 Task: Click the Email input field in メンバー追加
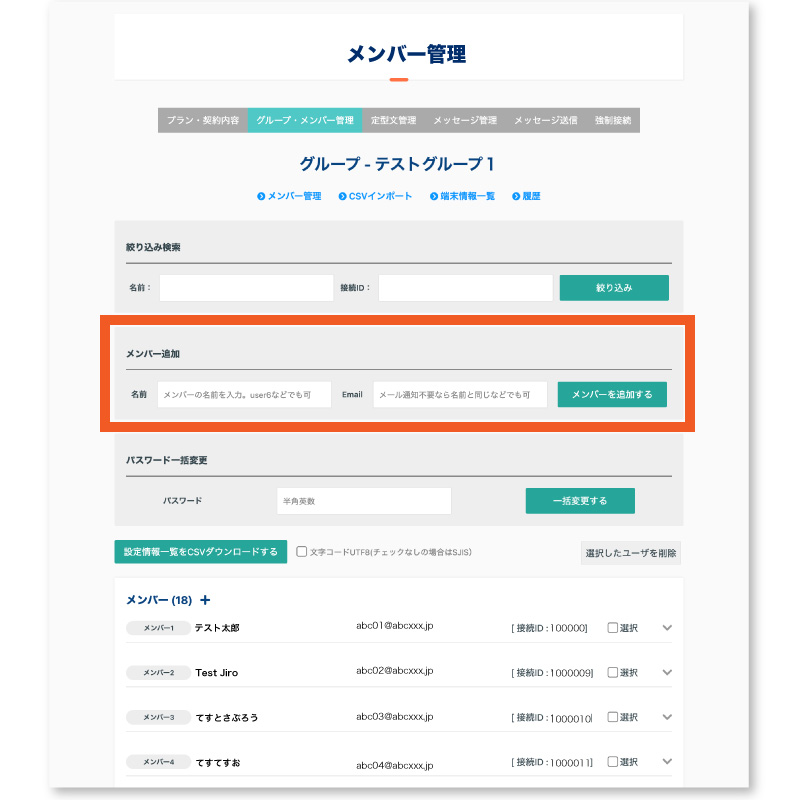click(x=460, y=394)
